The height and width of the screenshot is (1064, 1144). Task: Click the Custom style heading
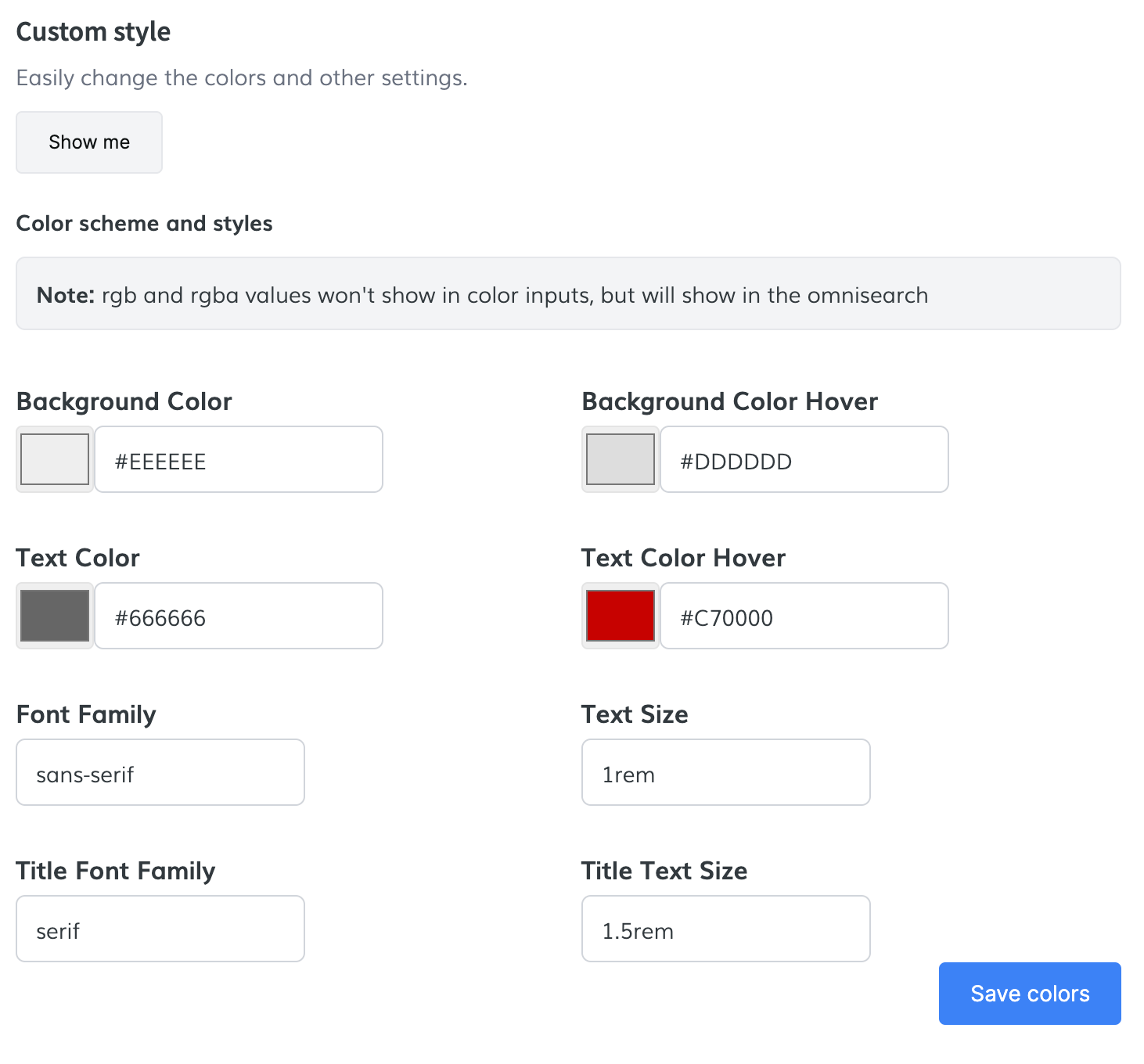click(93, 32)
